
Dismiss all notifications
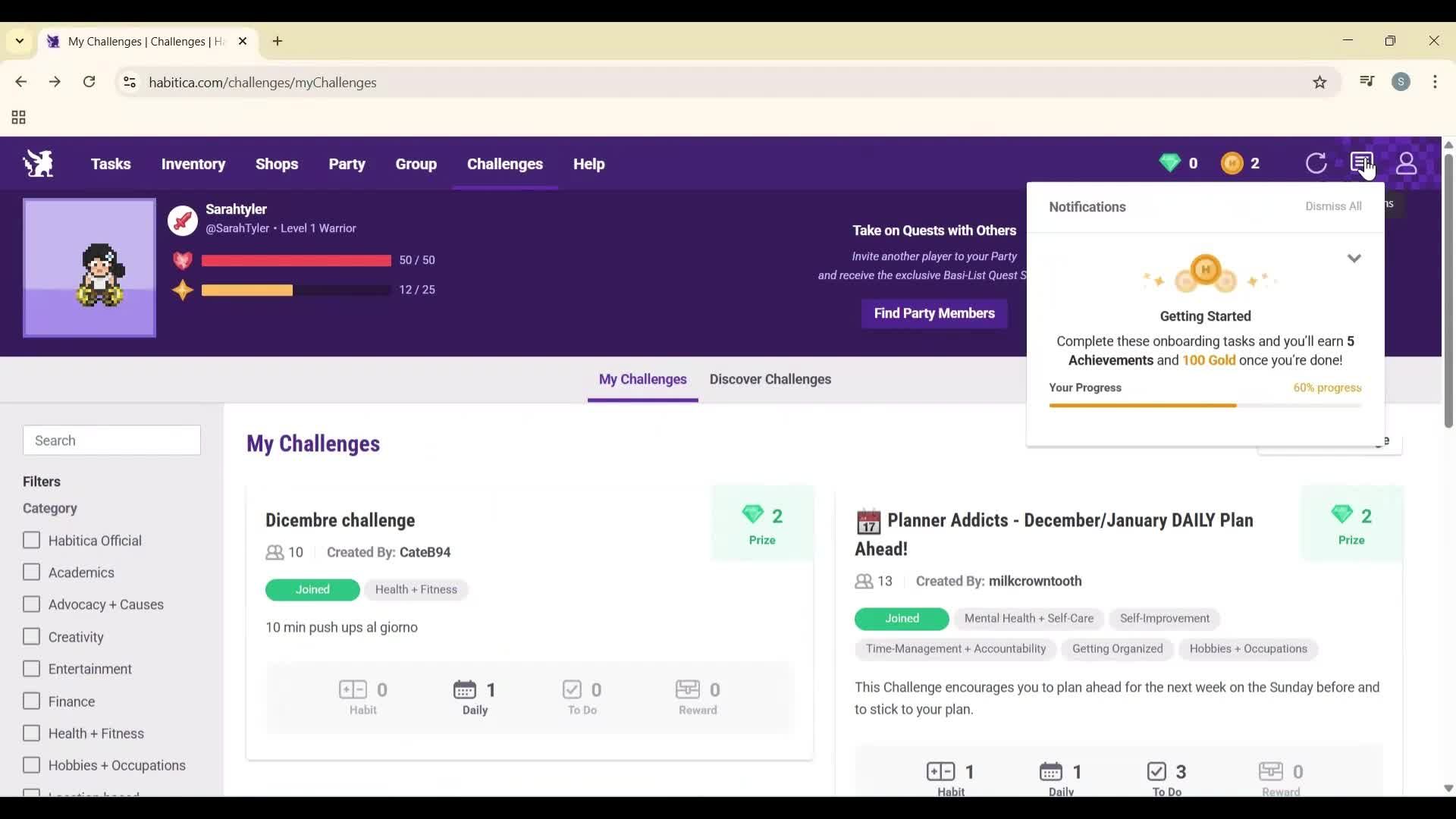(x=1333, y=206)
